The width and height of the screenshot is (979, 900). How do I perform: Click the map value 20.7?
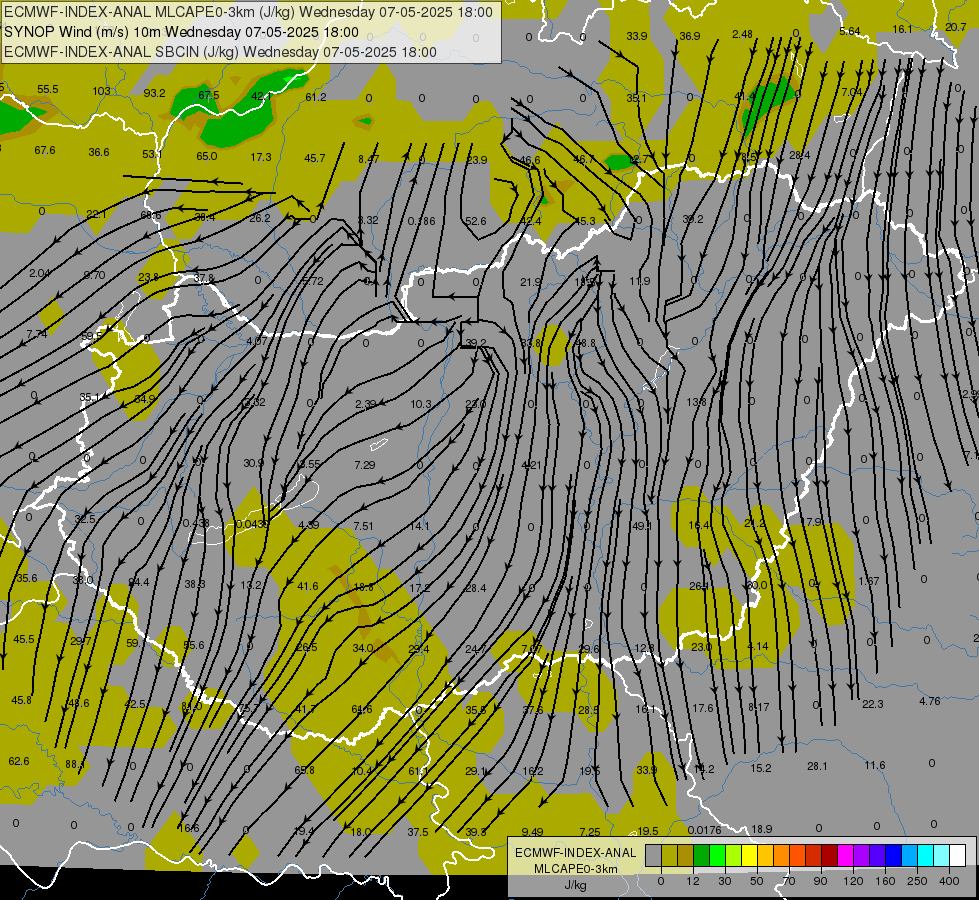(955, 27)
